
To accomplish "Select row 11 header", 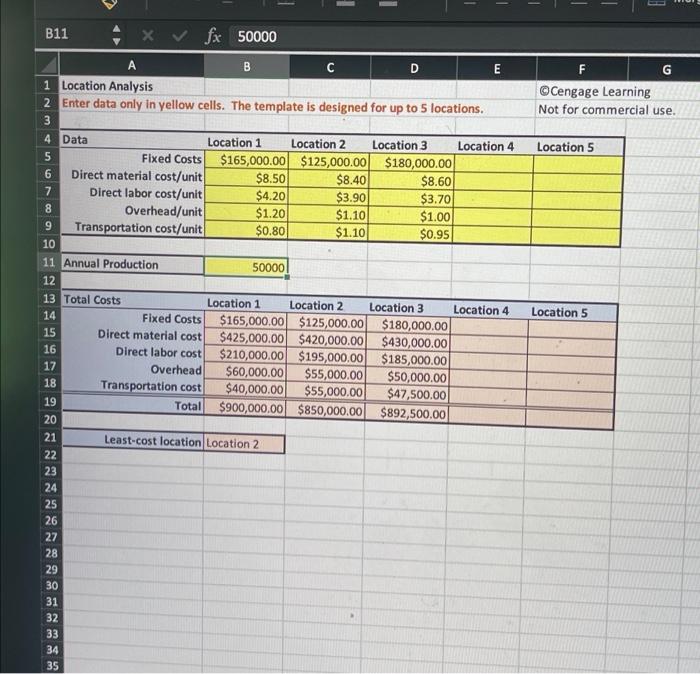I will 49,262.
